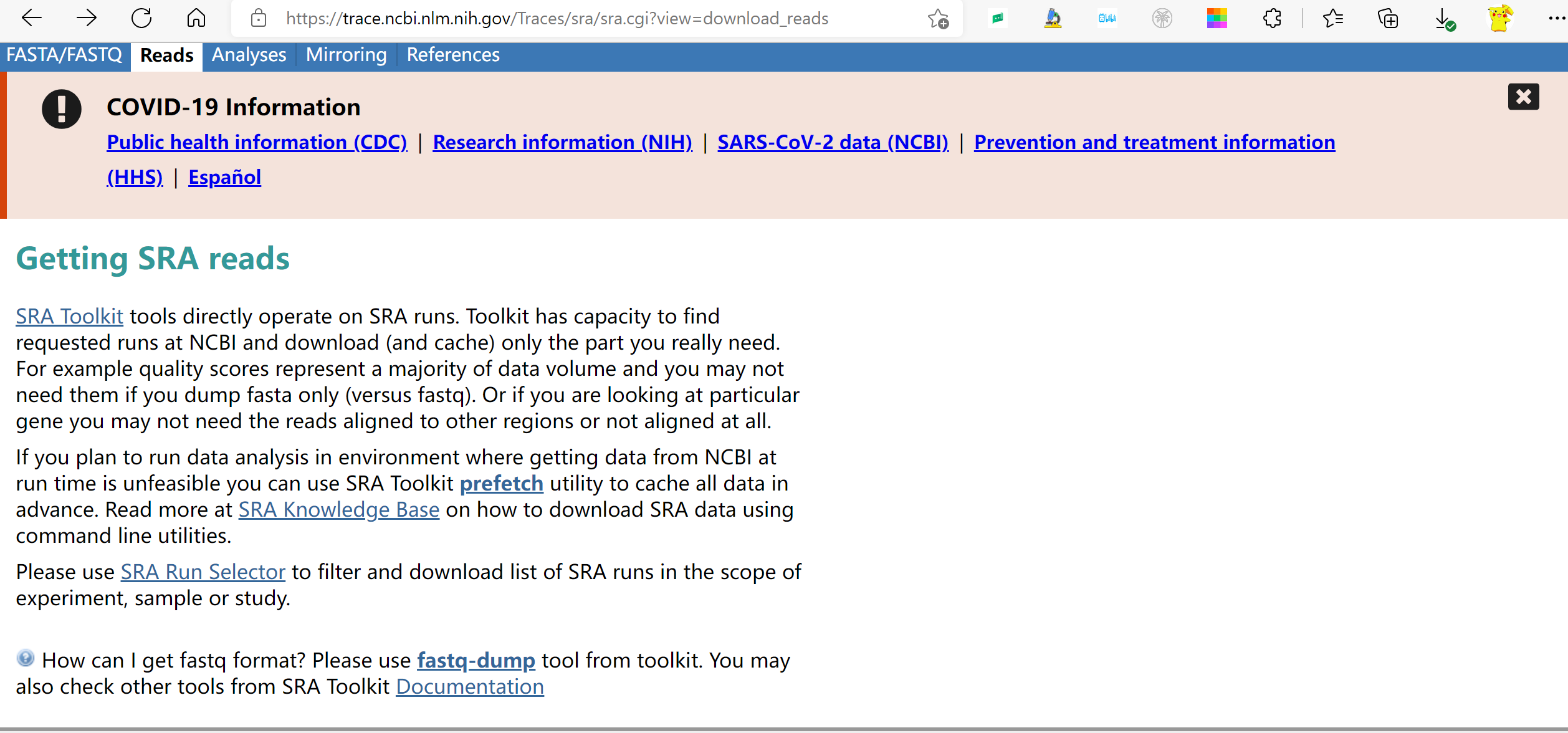Go to browser home page icon
The width and height of the screenshot is (1568, 733).
pos(196,19)
